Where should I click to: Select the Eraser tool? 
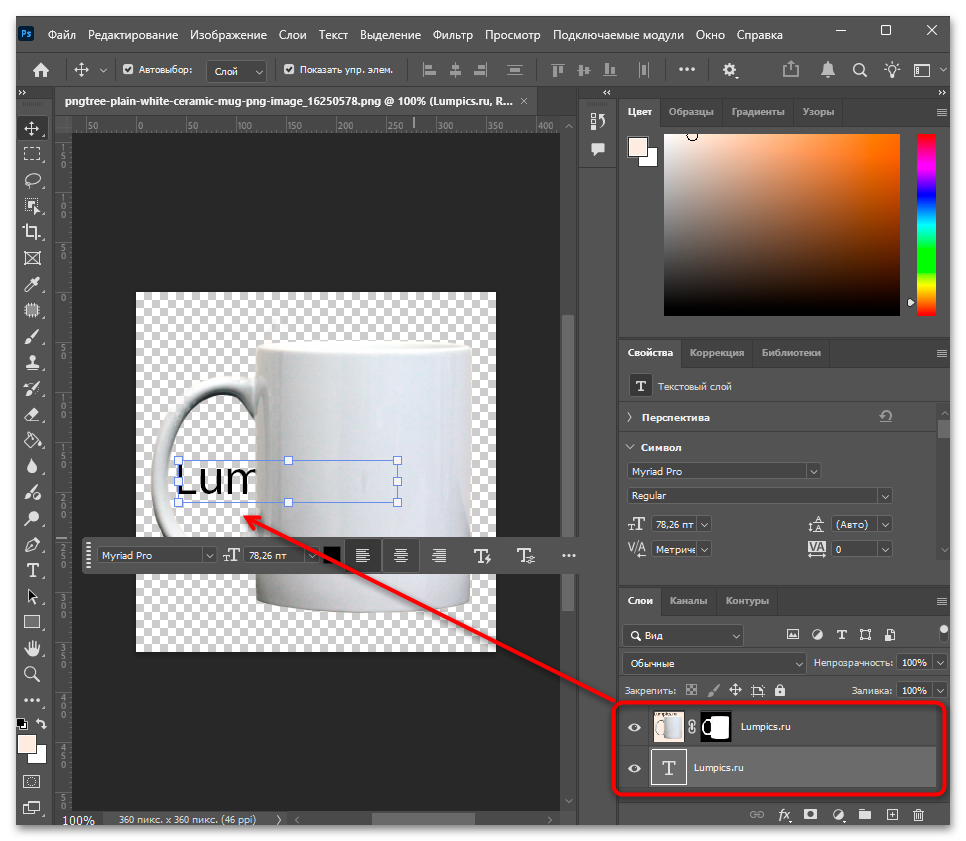coord(32,415)
